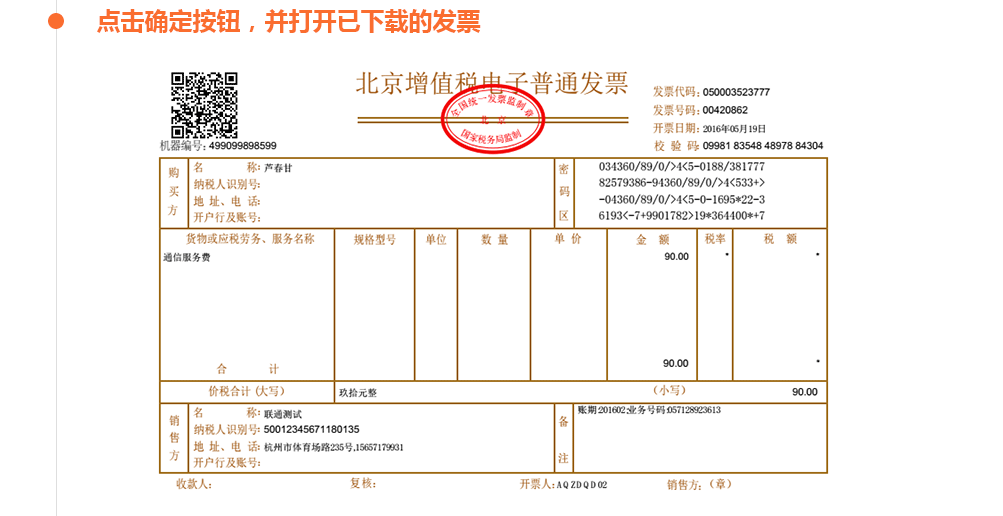
Task: Click the vertical 购买方 section label
Action: click(174, 192)
